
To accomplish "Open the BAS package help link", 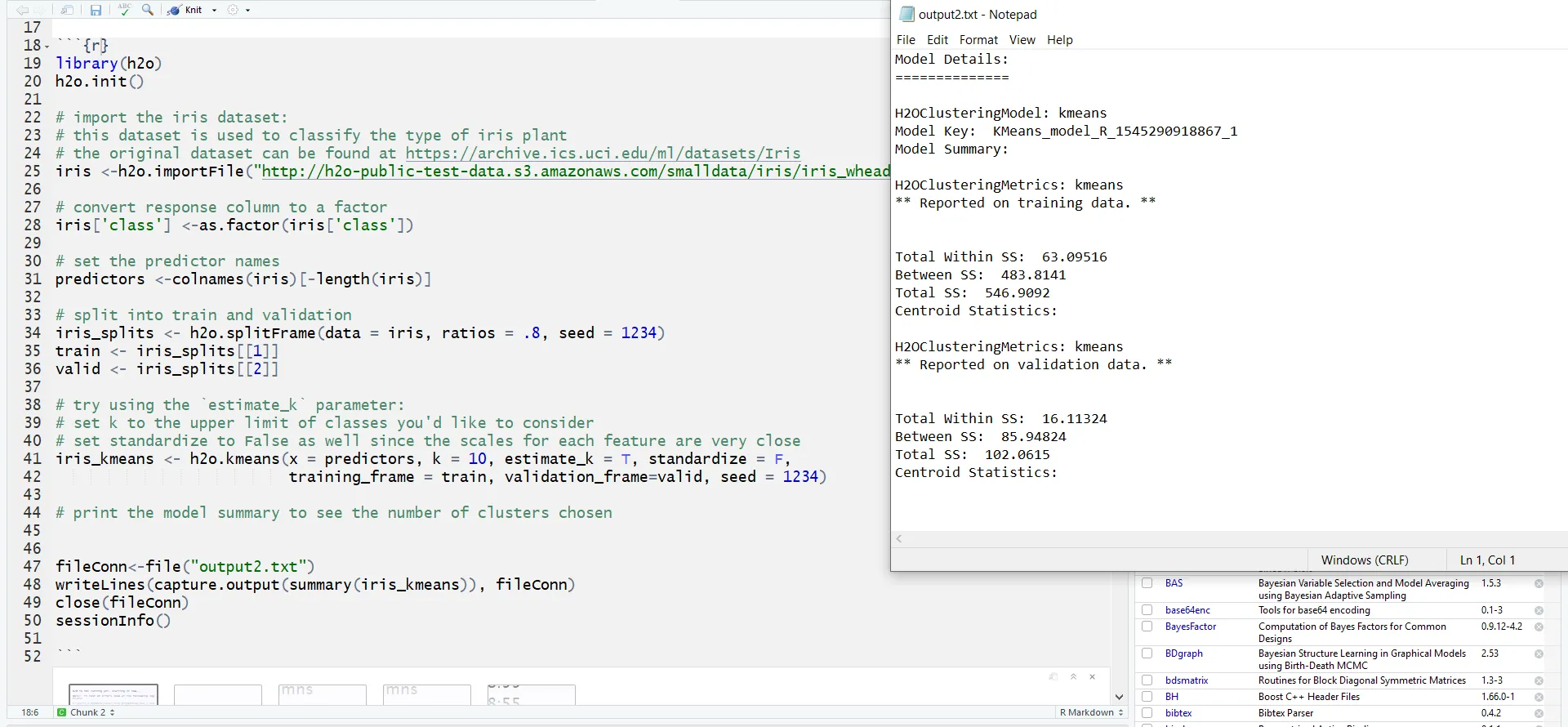I will [1174, 583].
